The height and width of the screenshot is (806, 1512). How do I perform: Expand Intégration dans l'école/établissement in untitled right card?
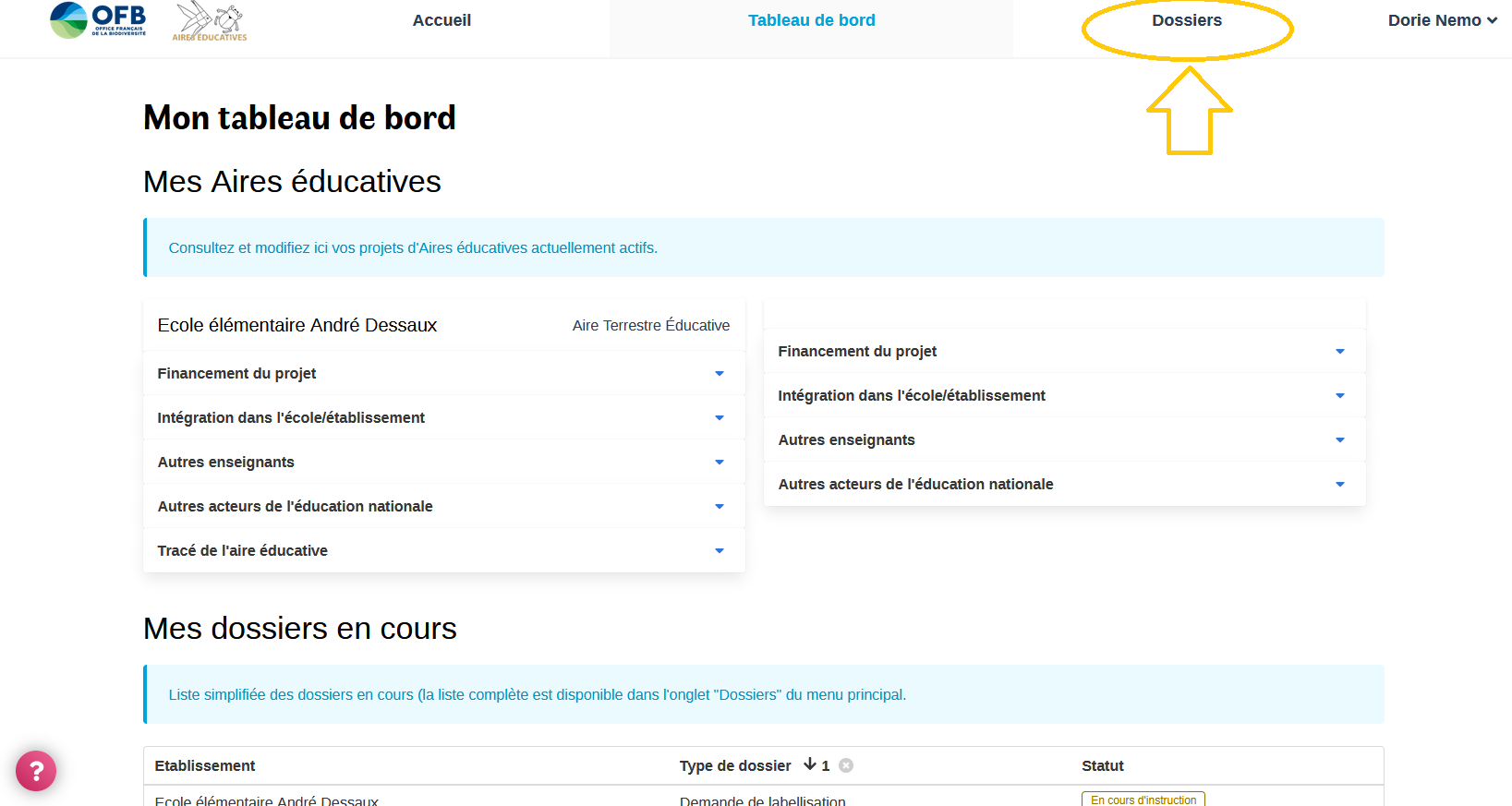point(1064,395)
